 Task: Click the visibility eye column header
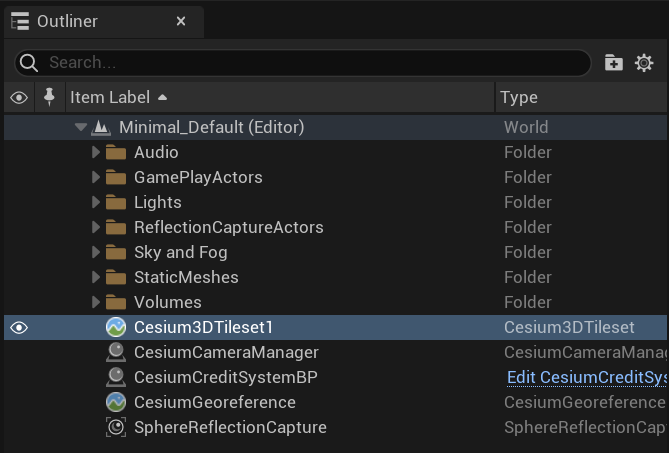[x=19, y=98]
